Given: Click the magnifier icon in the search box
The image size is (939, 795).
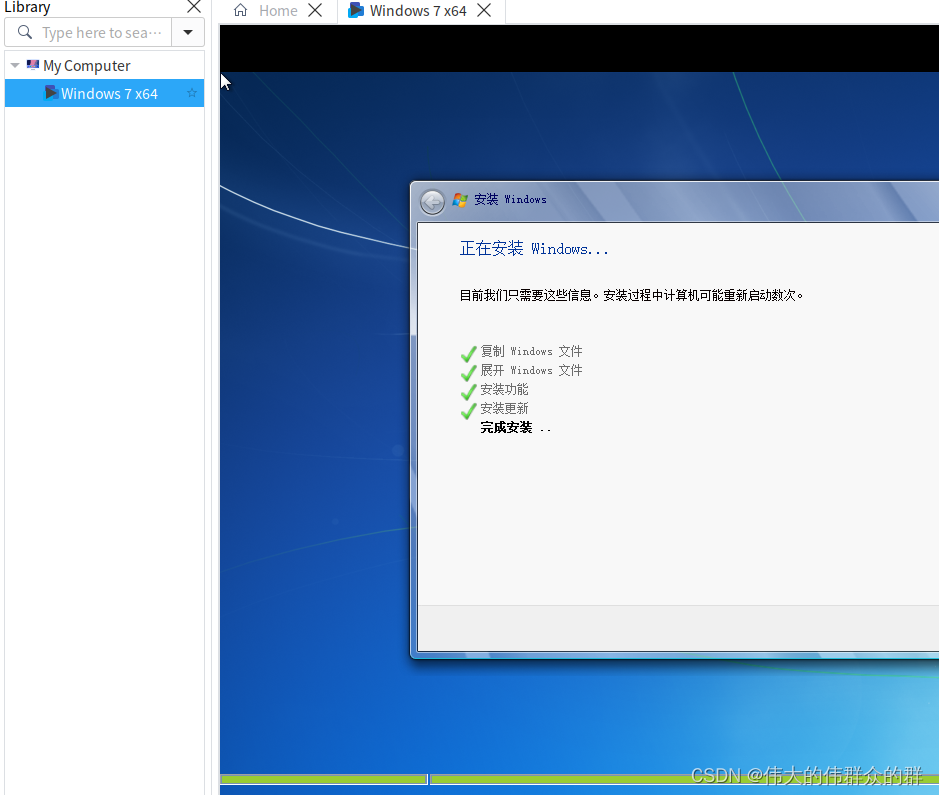Looking at the screenshot, I should click(24, 32).
